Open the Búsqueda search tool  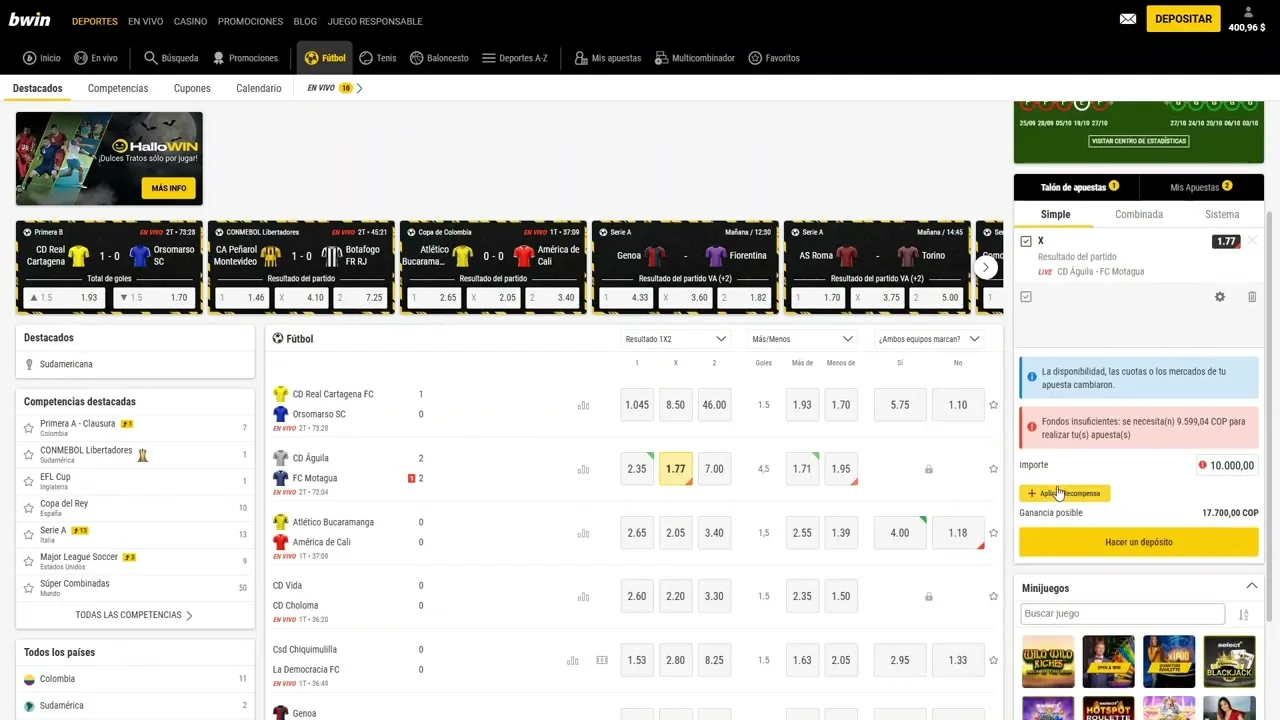pyautogui.click(x=171, y=58)
